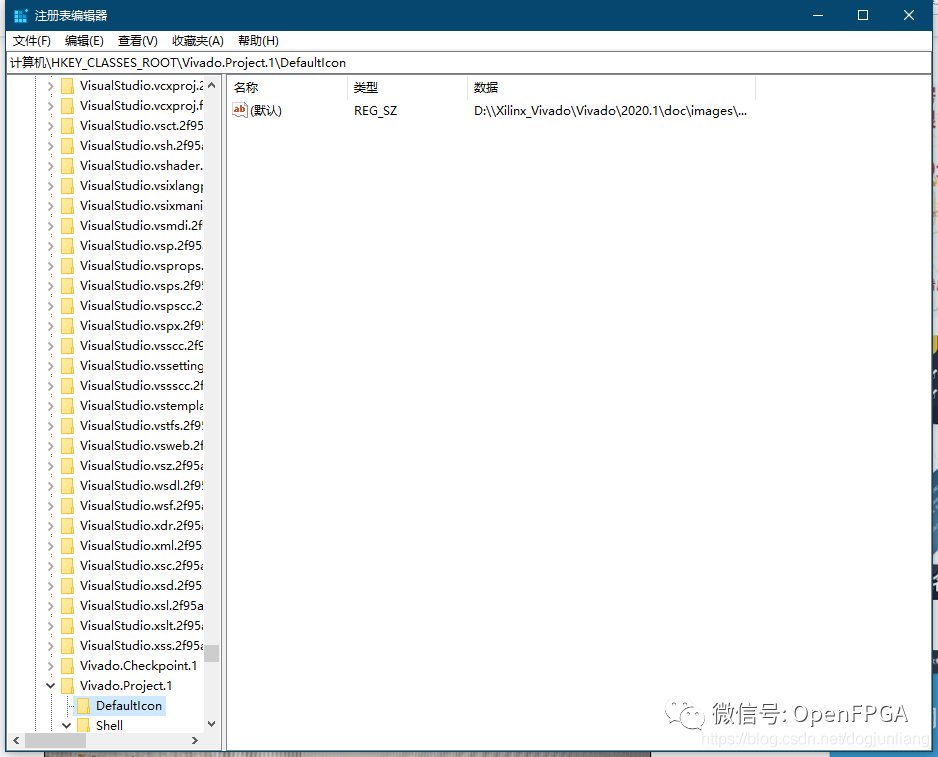Select the VisualStudio.vstempla folder icon

pyautogui.click(x=68, y=406)
